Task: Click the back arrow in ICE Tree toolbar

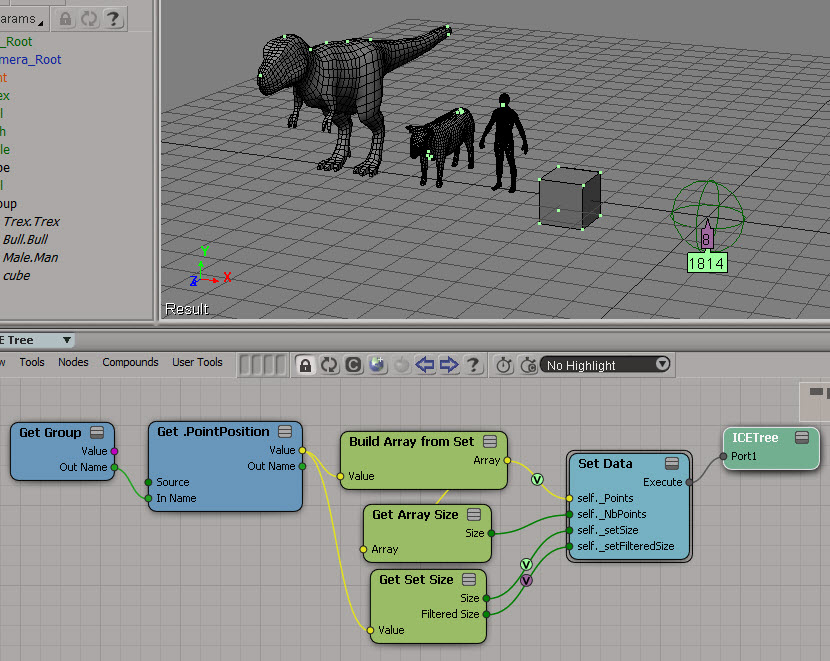Action: pyautogui.click(x=426, y=365)
